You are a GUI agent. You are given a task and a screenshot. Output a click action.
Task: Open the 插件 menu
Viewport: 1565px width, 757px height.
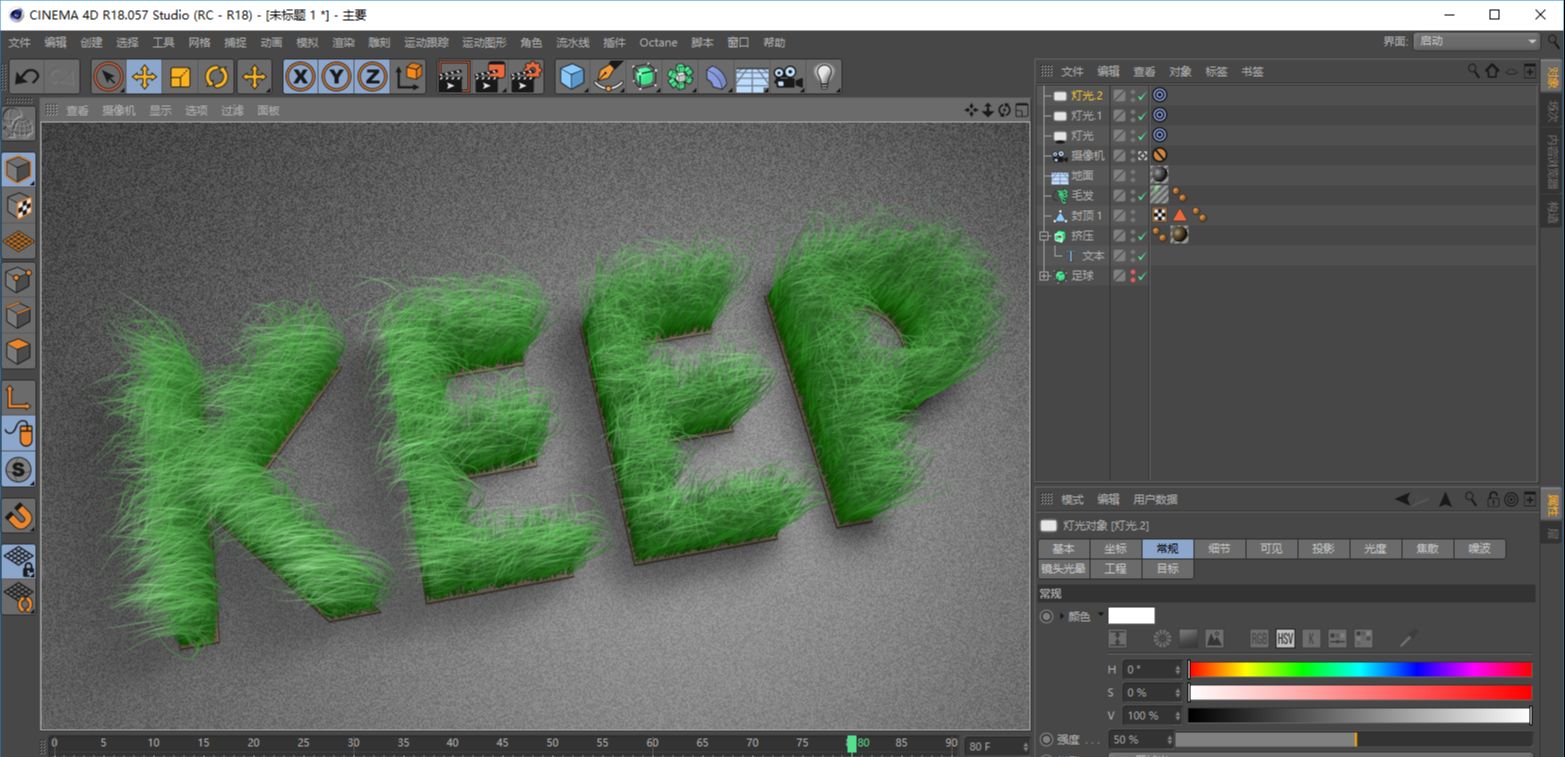pyautogui.click(x=614, y=43)
